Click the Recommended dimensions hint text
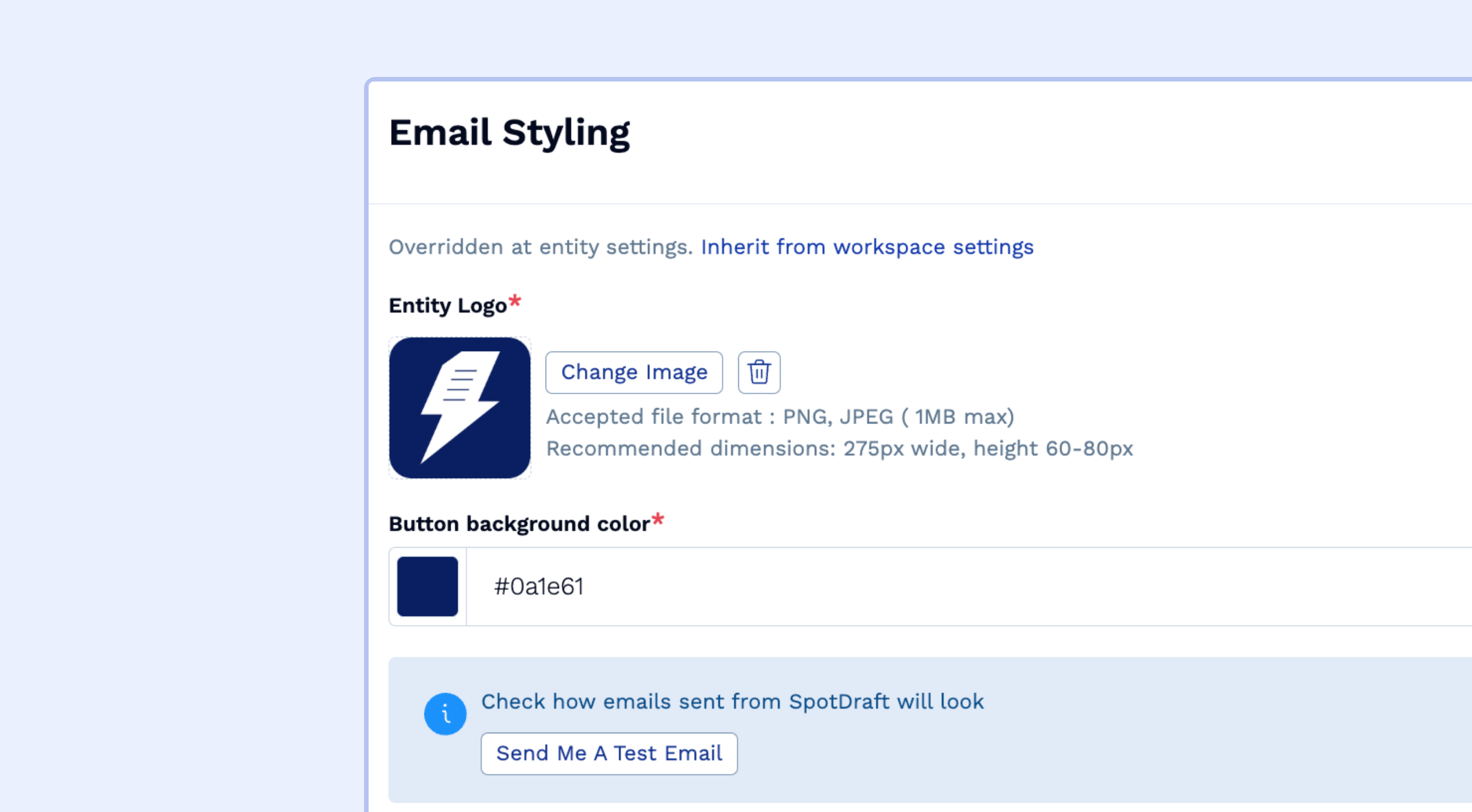This screenshot has width=1472, height=812. pyautogui.click(x=839, y=448)
